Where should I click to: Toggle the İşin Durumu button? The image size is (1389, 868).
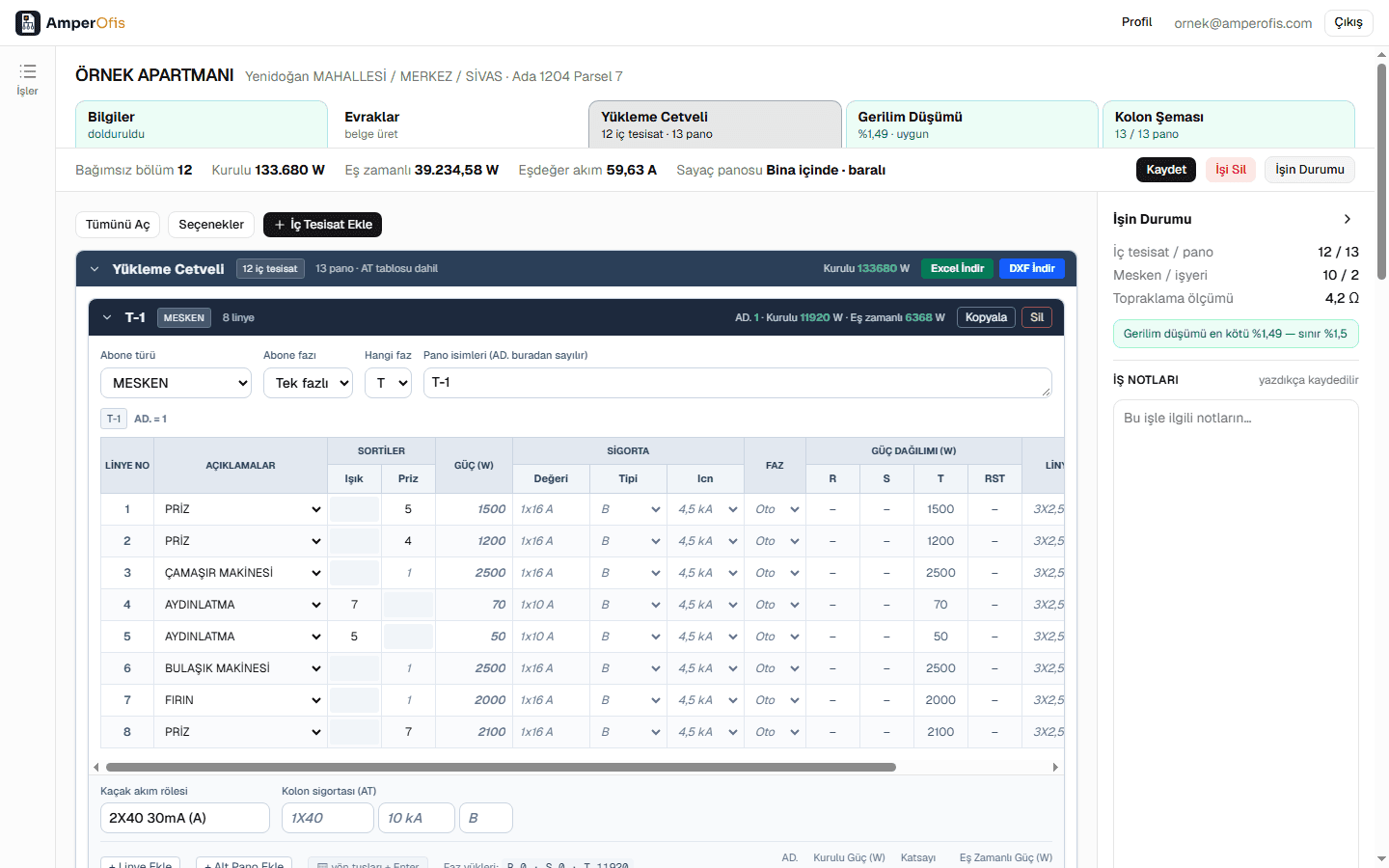1309,170
